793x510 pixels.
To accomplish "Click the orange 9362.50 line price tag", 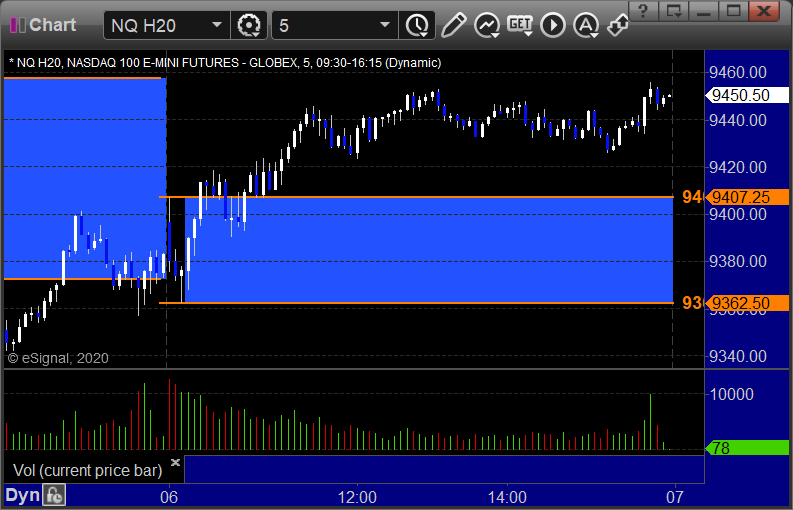I will (x=747, y=303).
